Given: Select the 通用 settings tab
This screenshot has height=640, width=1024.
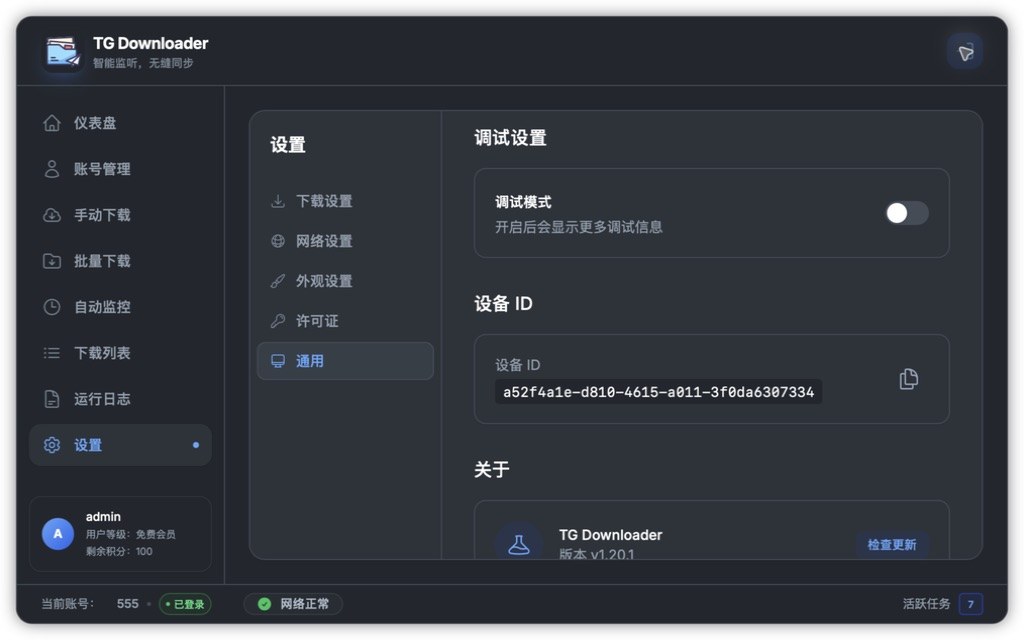Looking at the screenshot, I should (x=345, y=361).
